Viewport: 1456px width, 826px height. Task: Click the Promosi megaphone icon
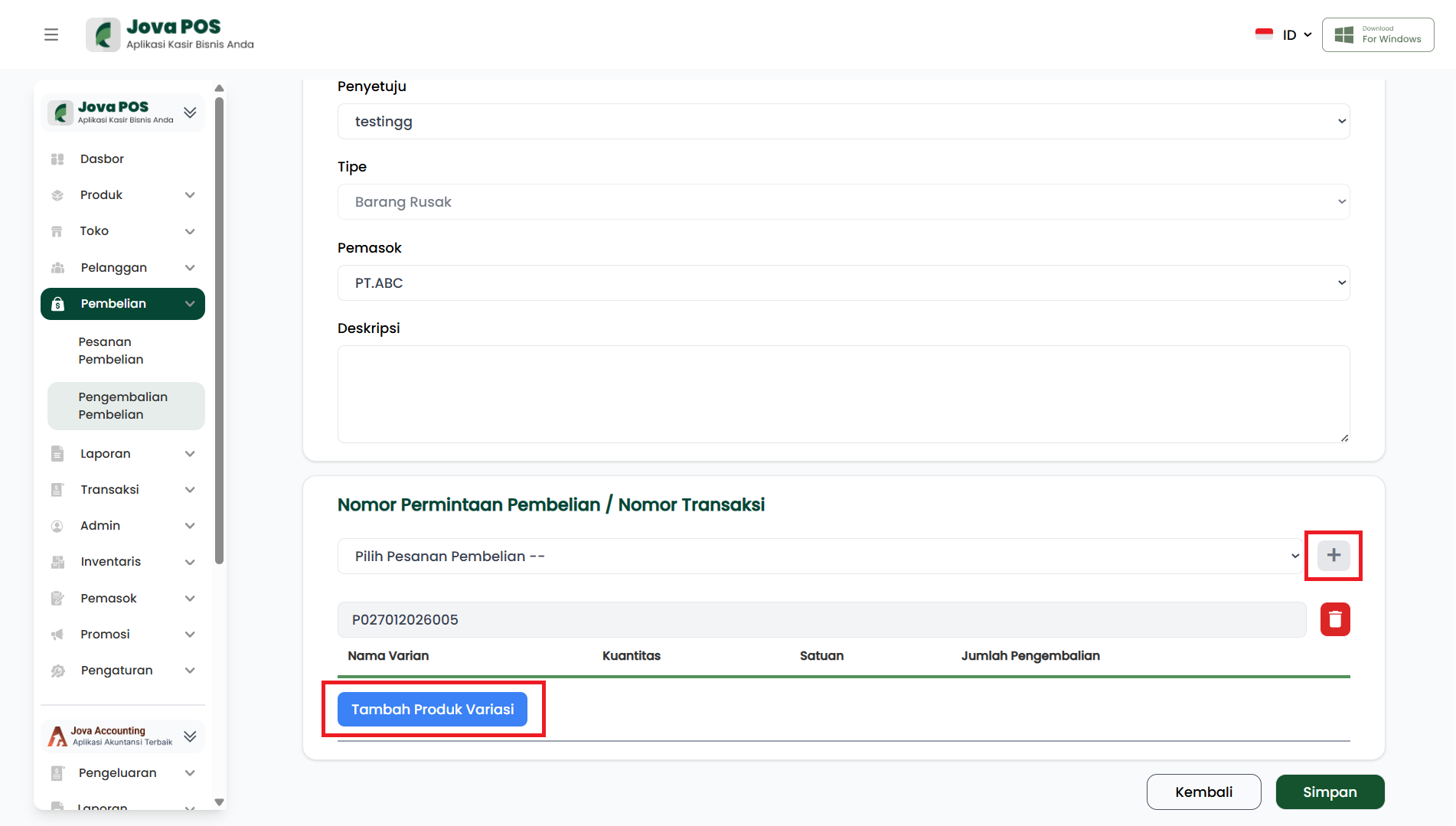(x=57, y=635)
